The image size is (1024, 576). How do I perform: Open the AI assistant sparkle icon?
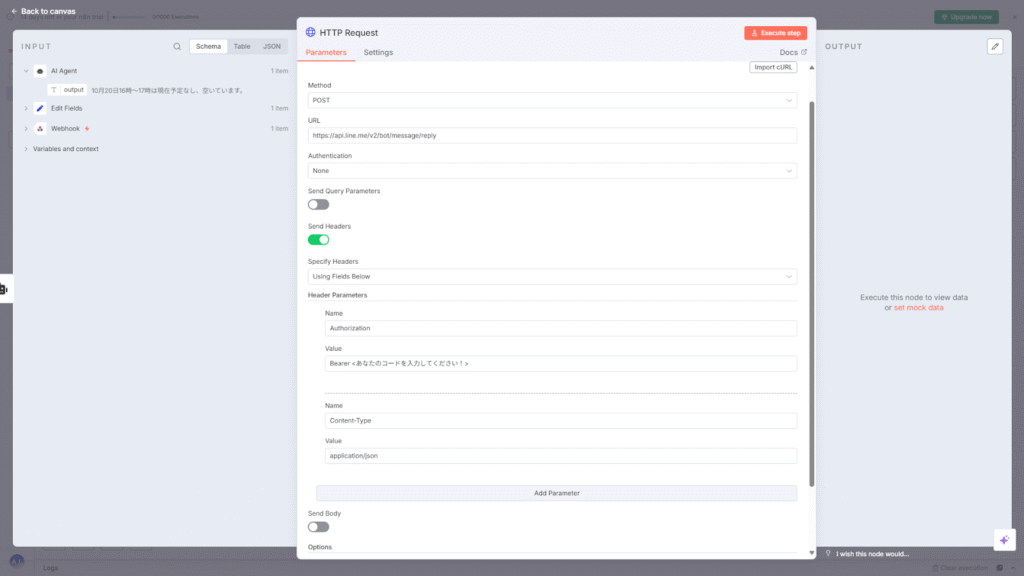(x=1004, y=539)
